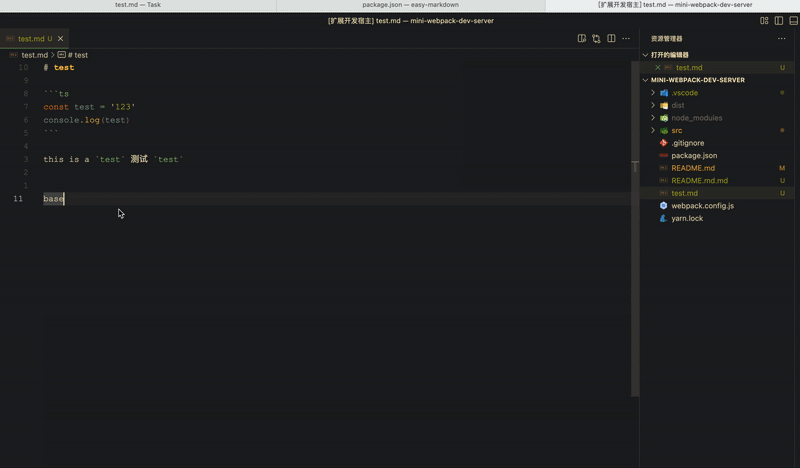Expand the dist folder chevron

point(653,105)
